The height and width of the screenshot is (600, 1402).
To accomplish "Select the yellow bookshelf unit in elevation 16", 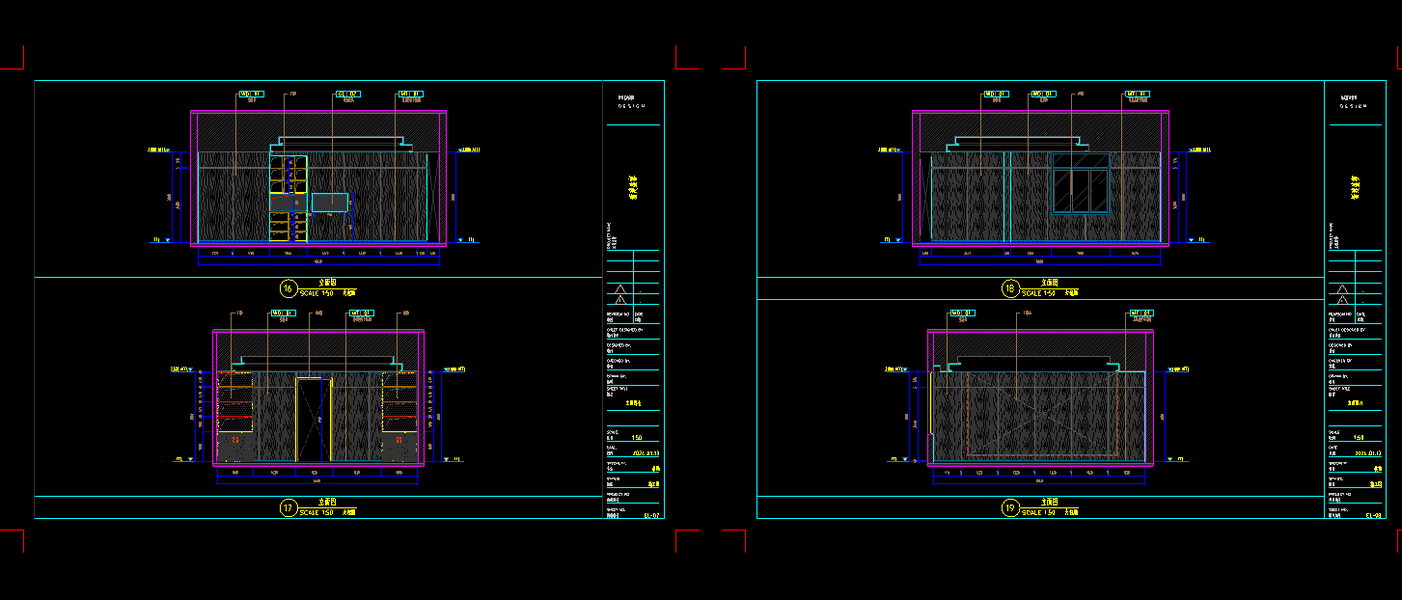I will [x=288, y=198].
